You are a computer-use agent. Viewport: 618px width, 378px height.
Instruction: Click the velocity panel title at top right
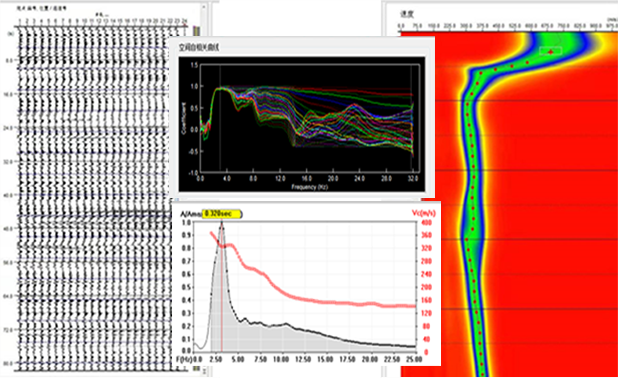click(407, 14)
